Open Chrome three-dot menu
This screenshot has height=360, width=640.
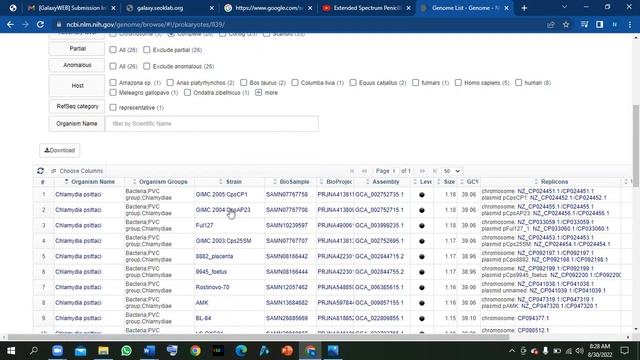[x=630, y=24]
